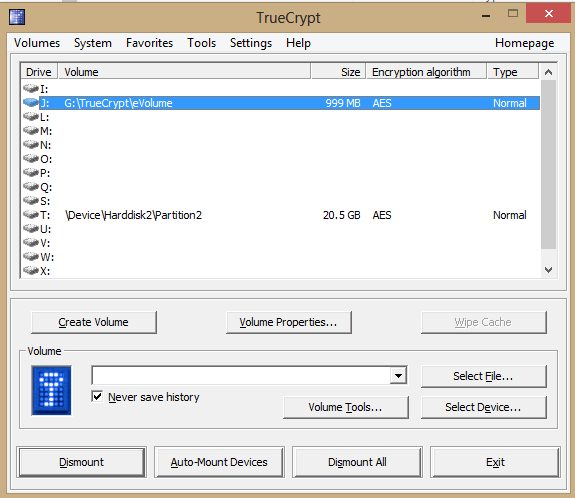Close the TrueCrypt window
The height and width of the screenshot is (498, 575).
click(x=549, y=14)
